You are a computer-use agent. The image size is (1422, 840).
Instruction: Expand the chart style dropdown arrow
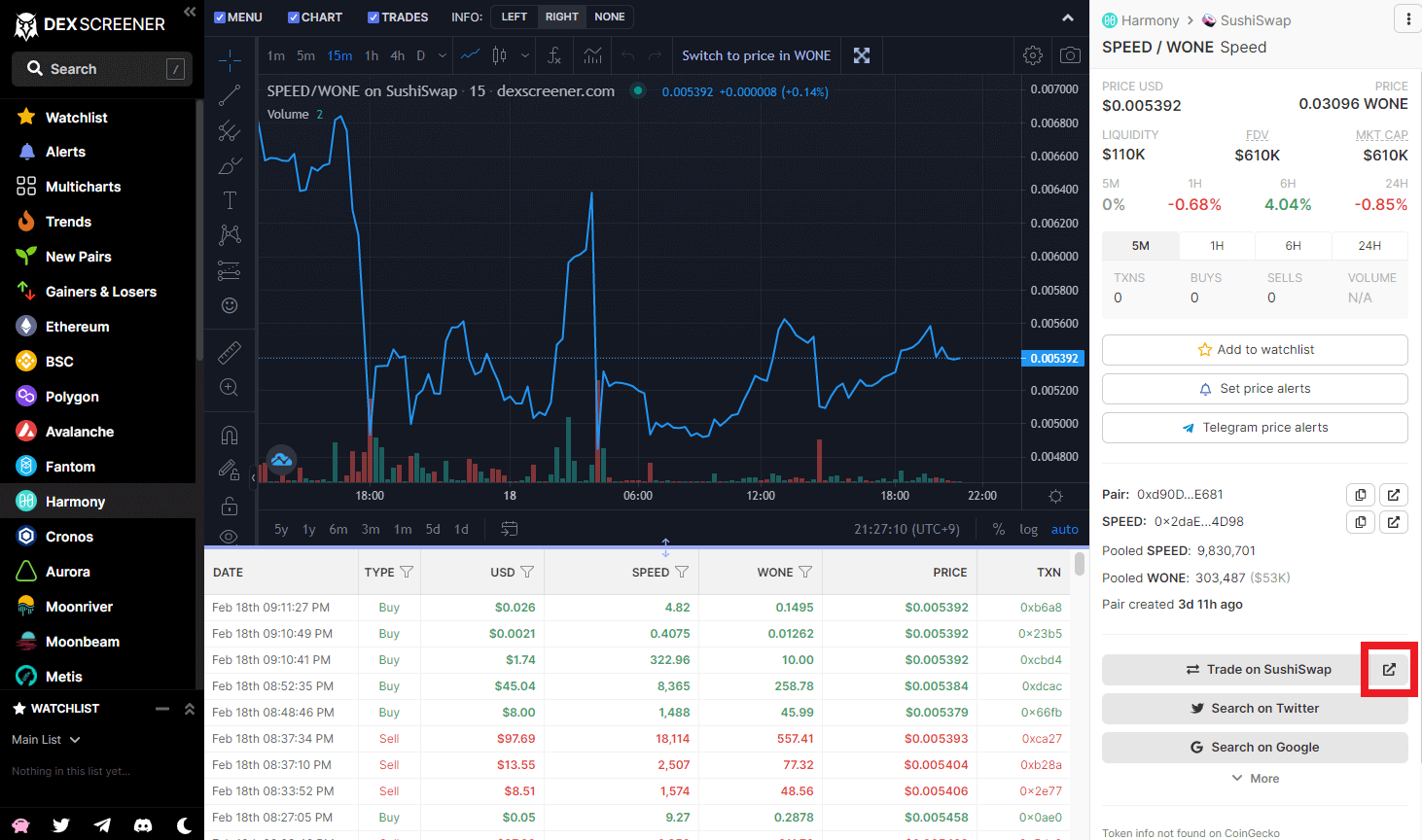[x=525, y=55]
